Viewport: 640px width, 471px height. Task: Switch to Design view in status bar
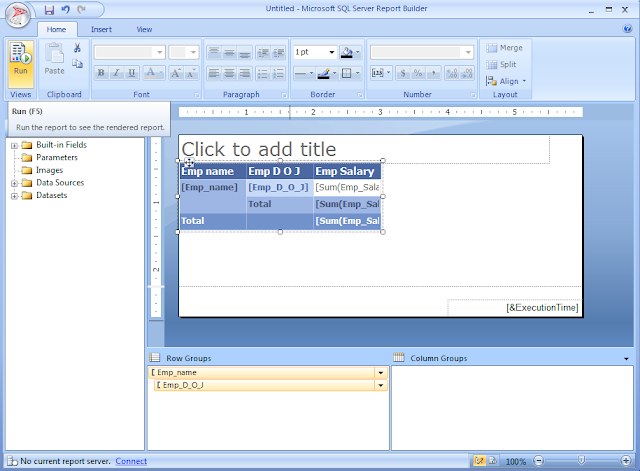pyautogui.click(x=479, y=461)
